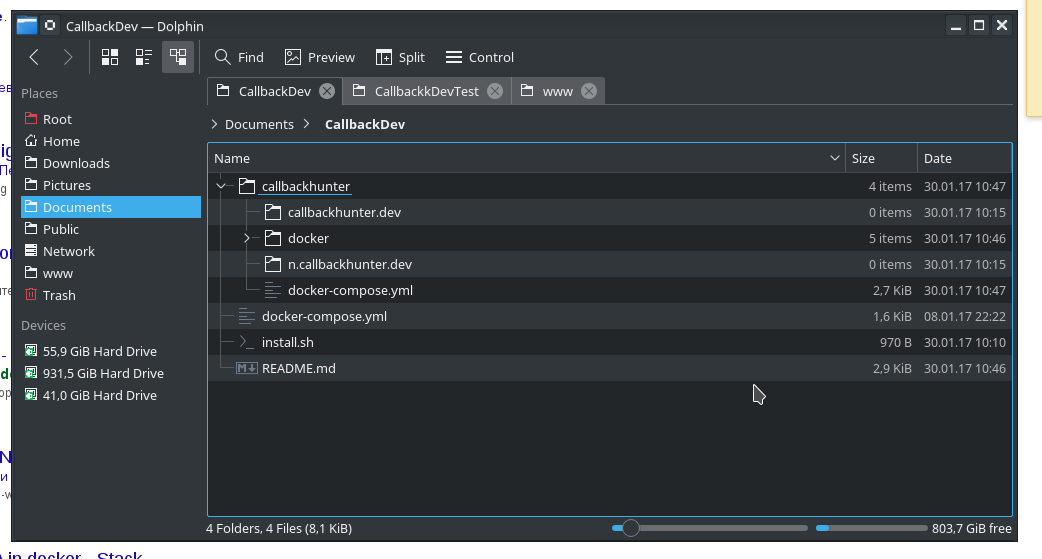Close the CallbackkDevTest tab
1042x559 pixels.
(495, 91)
